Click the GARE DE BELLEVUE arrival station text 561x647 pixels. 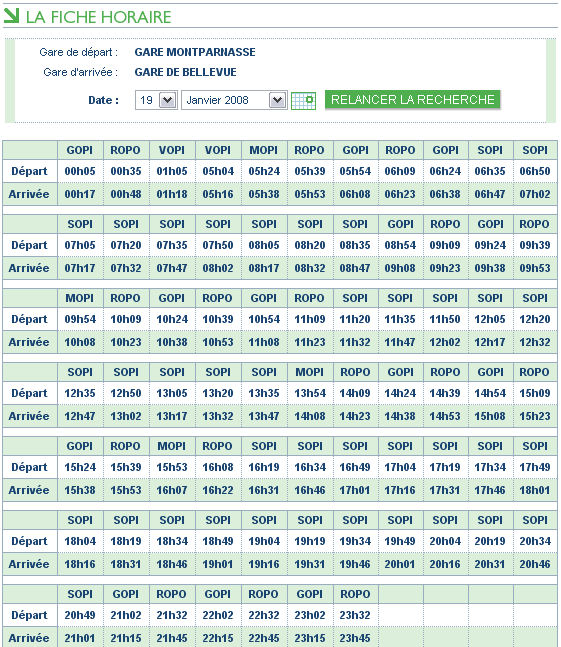point(185,72)
